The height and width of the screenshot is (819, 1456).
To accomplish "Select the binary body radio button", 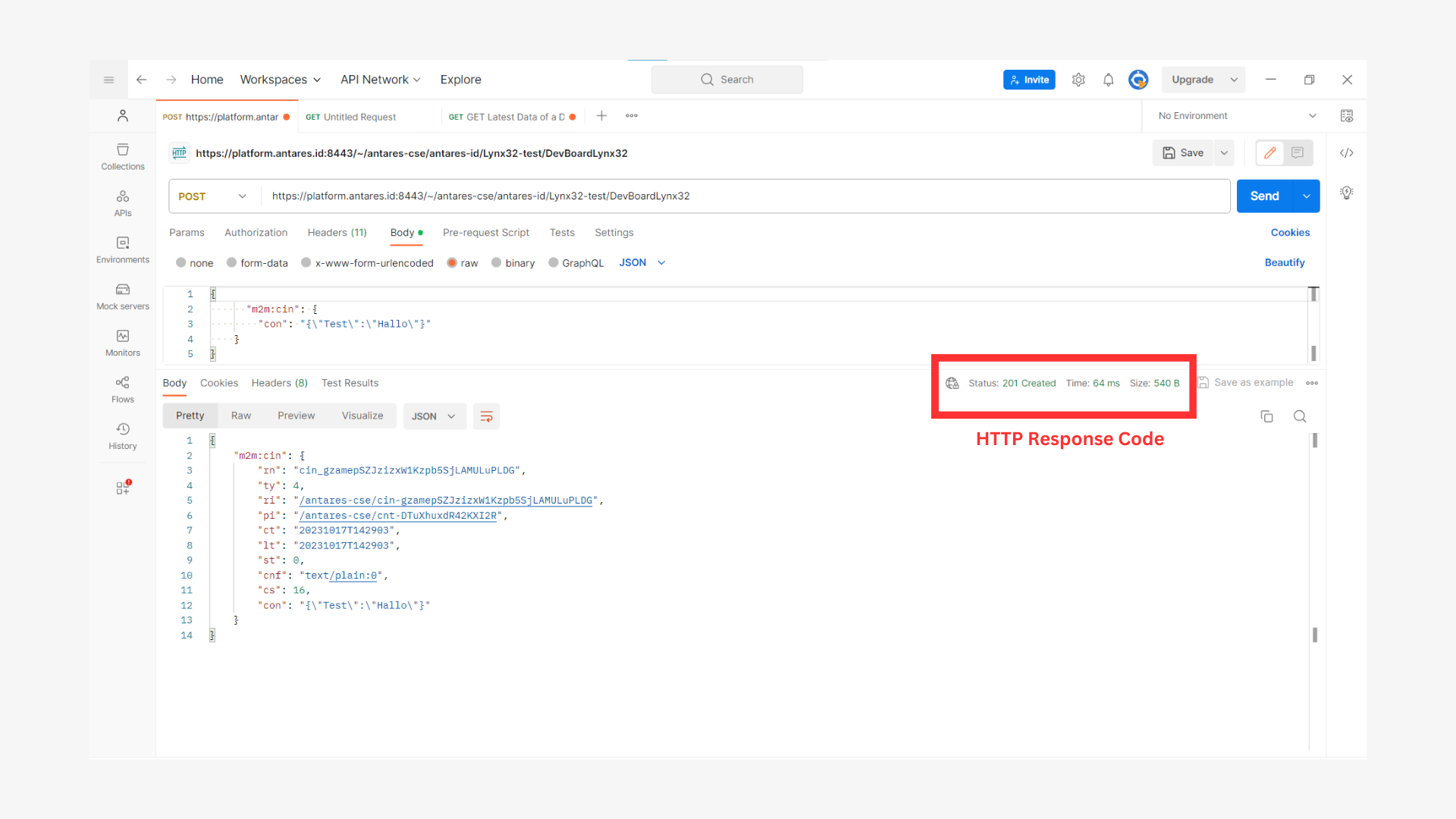I will [x=497, y=263].
